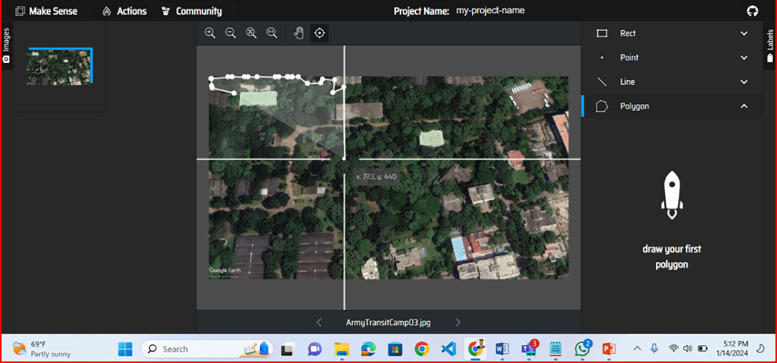Viewport: 777px width, 363px height.
Task: Open the Actions menu
Action: click(124, 11)
